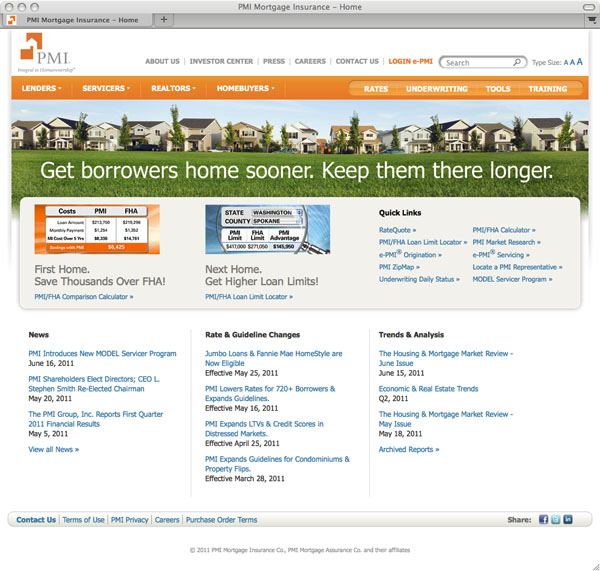The image size is (600, 571).
Task: Expand the Realtors menu
Action: click(173, 88)
